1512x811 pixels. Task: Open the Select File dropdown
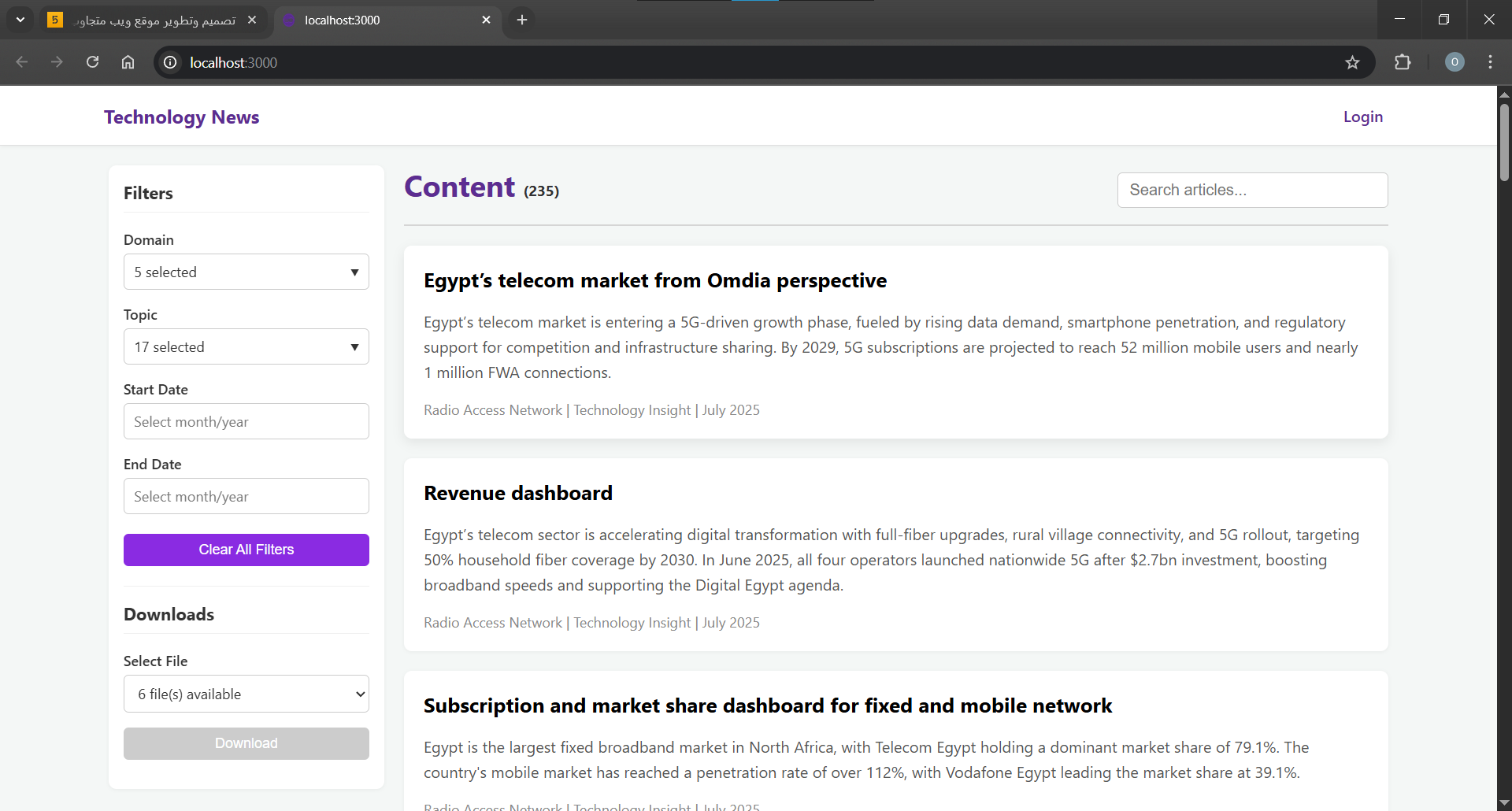246,694
